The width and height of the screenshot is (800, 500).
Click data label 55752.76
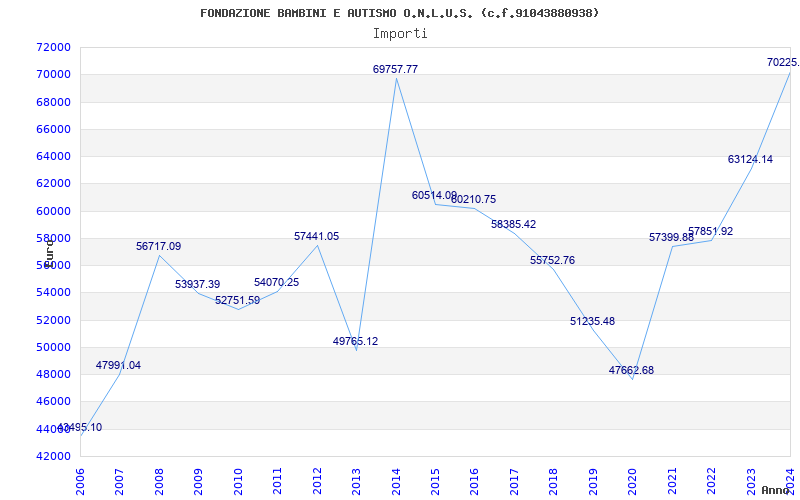point(553,260)
